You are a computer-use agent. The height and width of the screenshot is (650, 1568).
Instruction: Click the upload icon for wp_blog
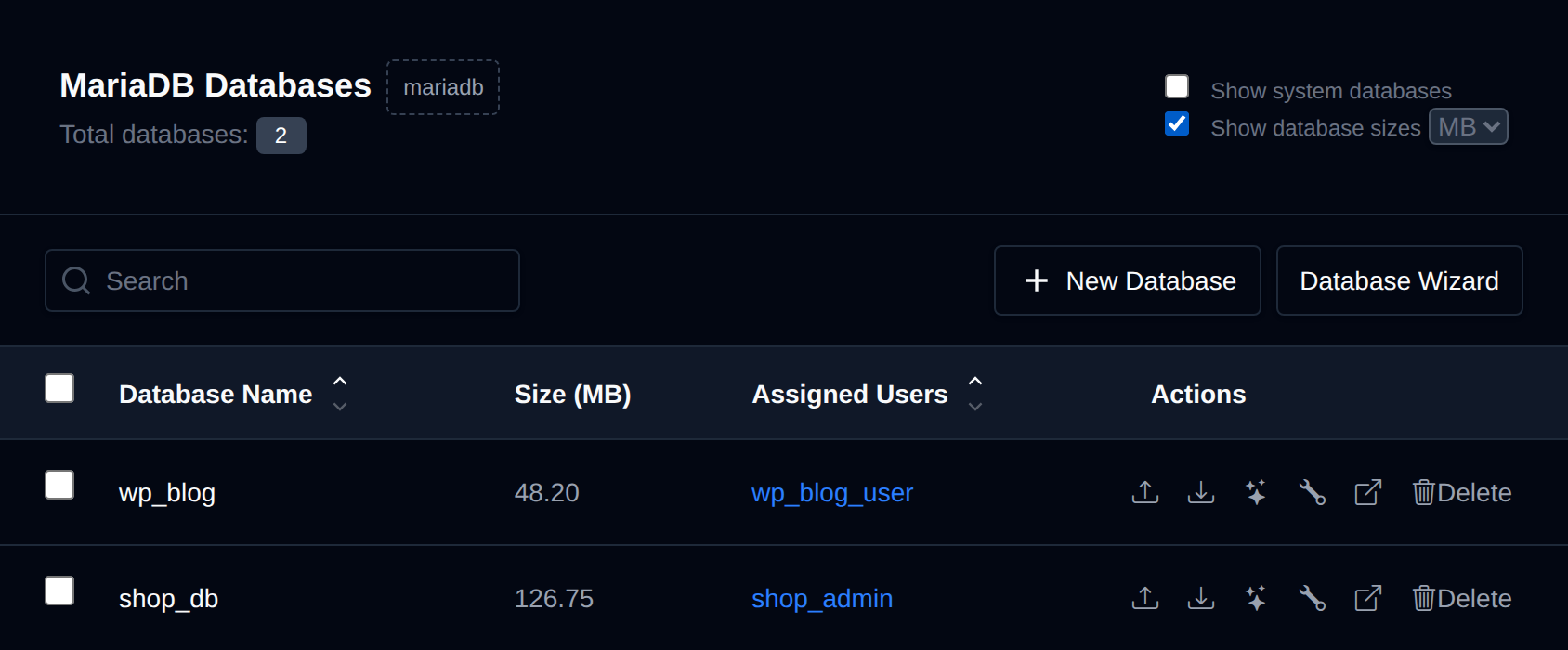[x=1145, y=492]
